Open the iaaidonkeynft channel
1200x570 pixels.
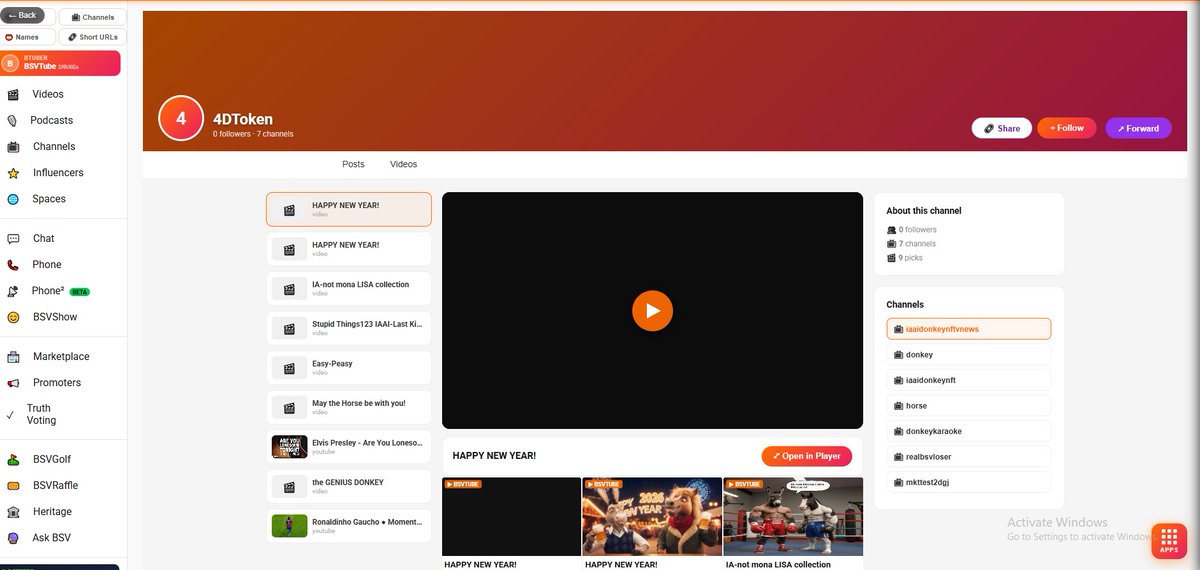(969, 381)
